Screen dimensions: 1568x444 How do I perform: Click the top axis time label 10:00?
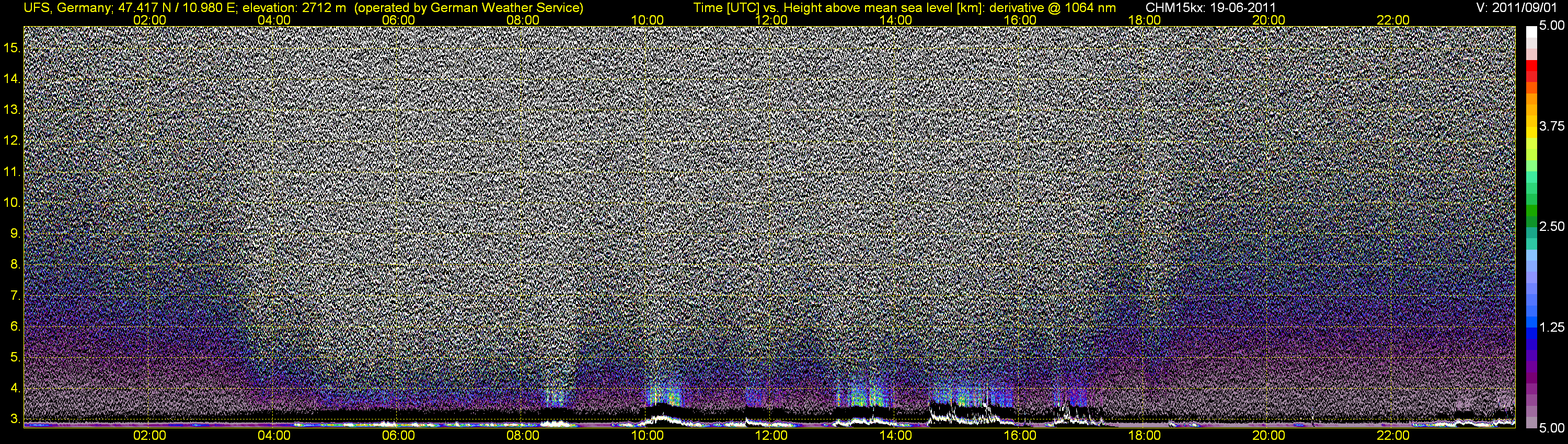pos(647,20)
